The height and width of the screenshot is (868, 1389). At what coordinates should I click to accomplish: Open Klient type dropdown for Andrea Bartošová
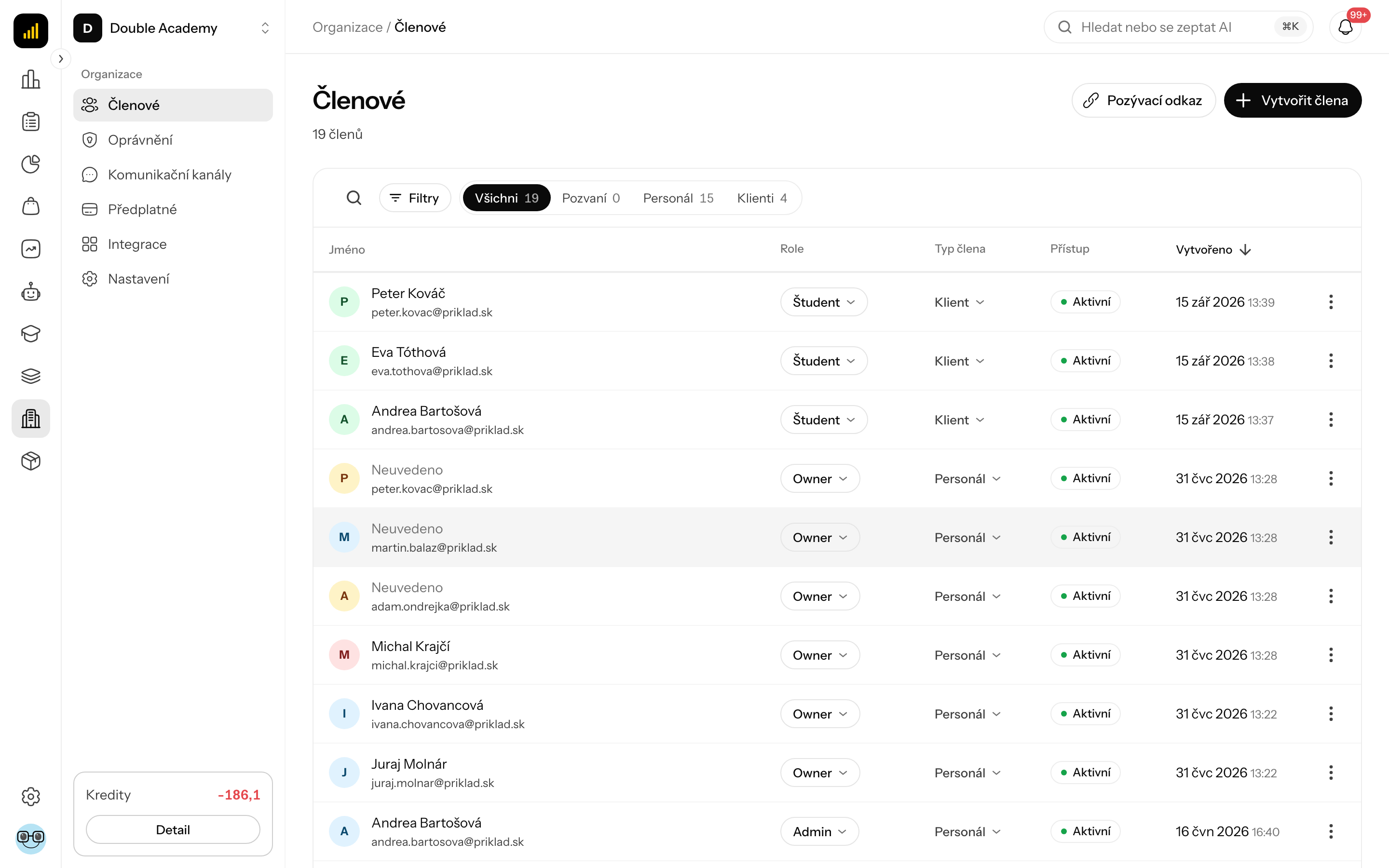pos(959,420)
